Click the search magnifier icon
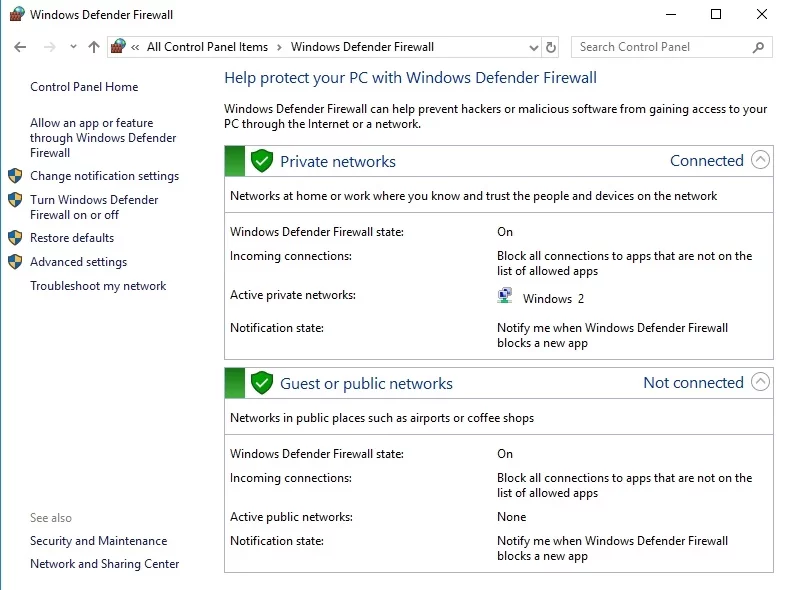Image resolution: width=785 pixels, height=590 pixels. 759,47
